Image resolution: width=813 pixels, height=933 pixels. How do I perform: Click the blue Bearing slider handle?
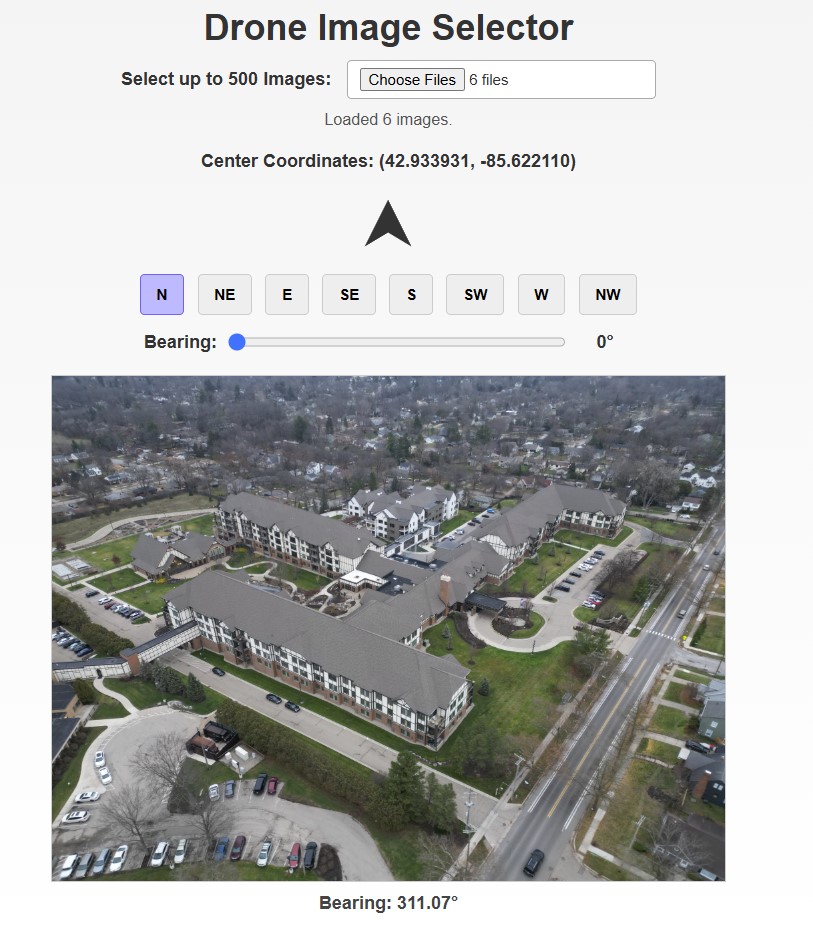pos(237,342)
